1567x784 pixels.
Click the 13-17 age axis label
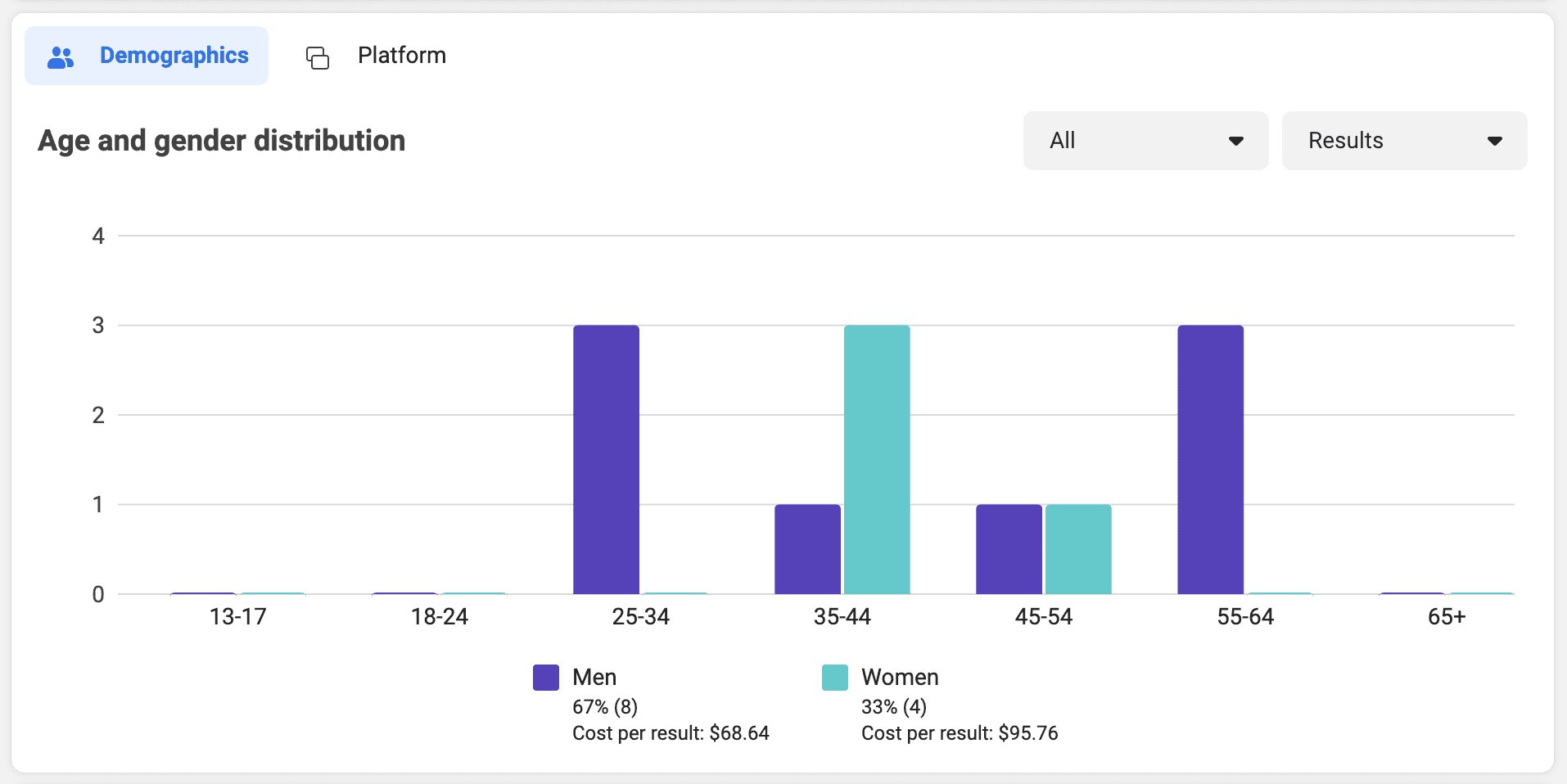tap(238, 617)
